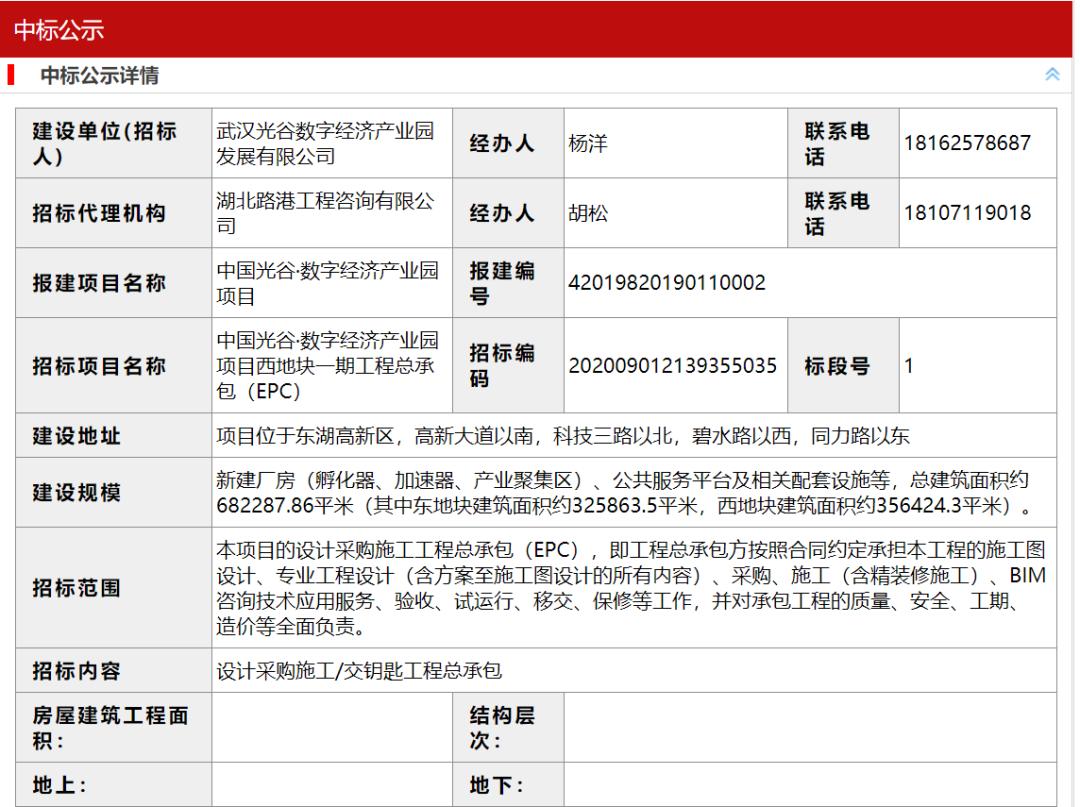Click the 招标内容 label cell

pyautogui.click(x=114, y=671)
